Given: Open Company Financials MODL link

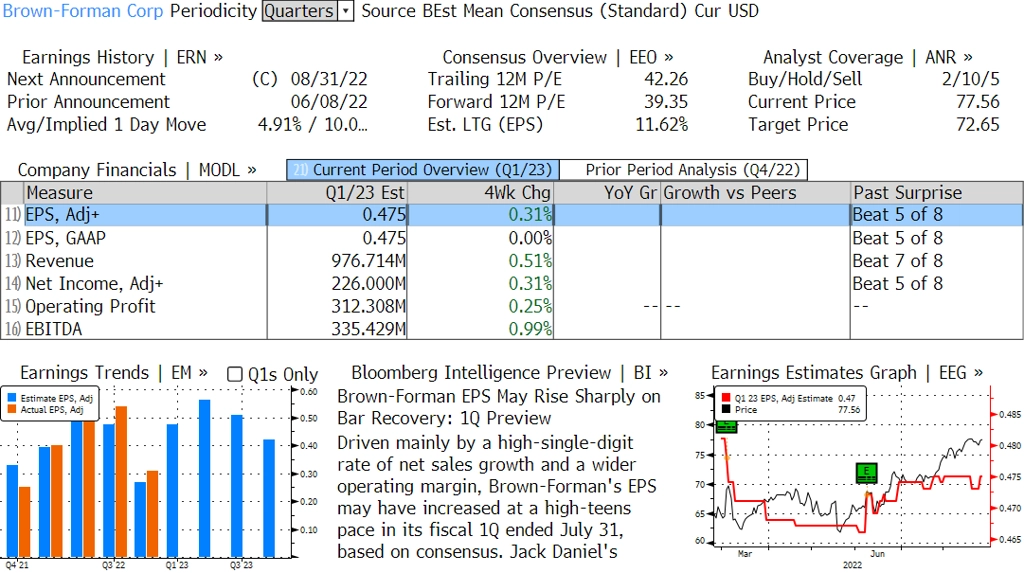Looking at the screenshot, I should click(x=137, y=170).
